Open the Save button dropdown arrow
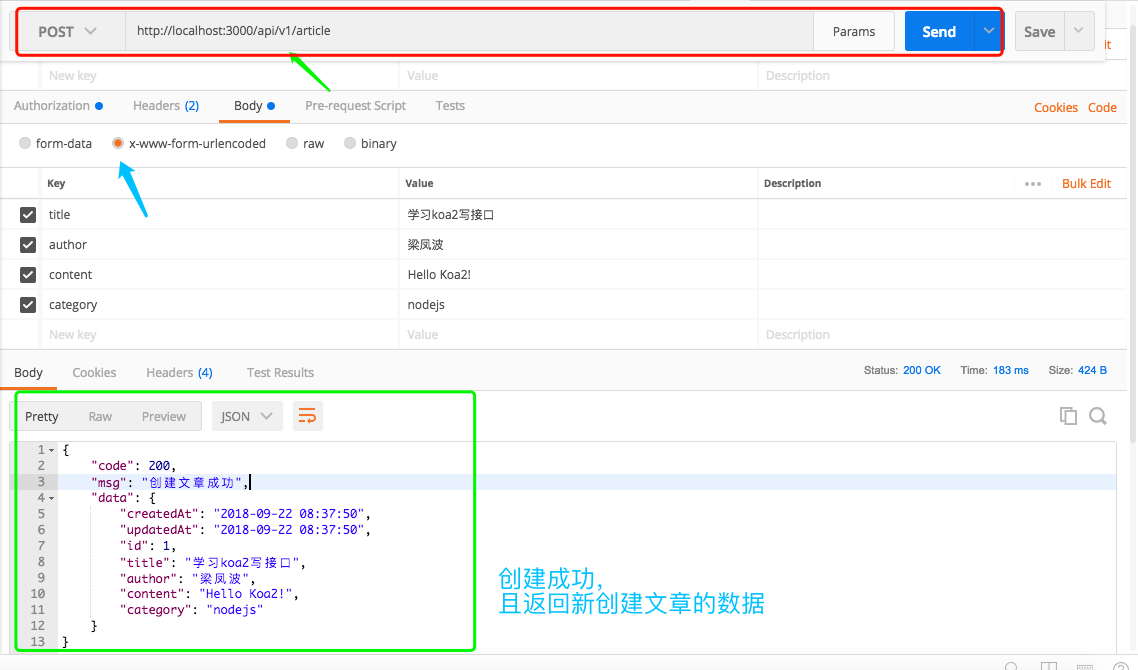1138x670 pixels. pyautogui.click(x=1079, y=31)
